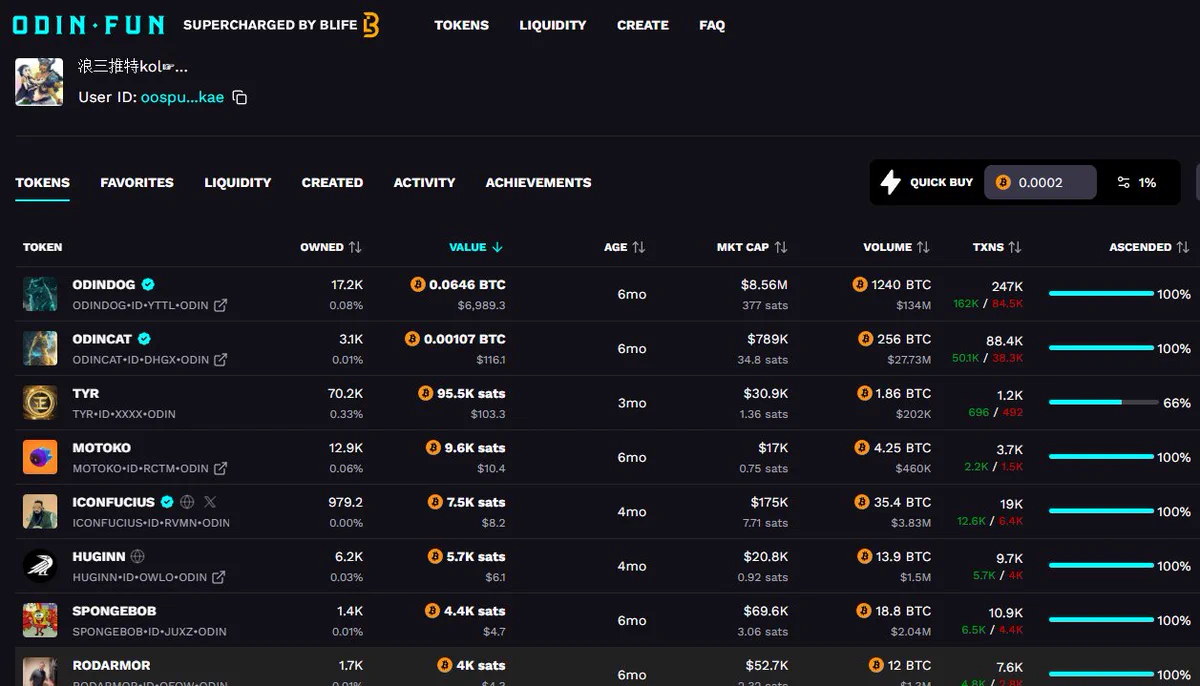Open FAQ in top navigation
The image size is (1200, 686).
(x=712, y=25)
